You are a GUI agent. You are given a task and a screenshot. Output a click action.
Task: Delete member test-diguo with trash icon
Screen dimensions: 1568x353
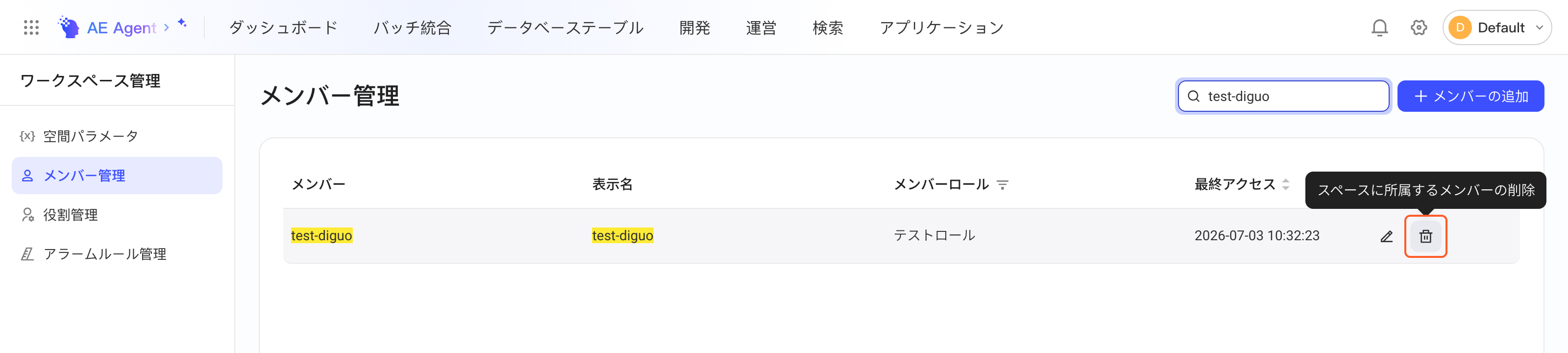point(1425,236)
